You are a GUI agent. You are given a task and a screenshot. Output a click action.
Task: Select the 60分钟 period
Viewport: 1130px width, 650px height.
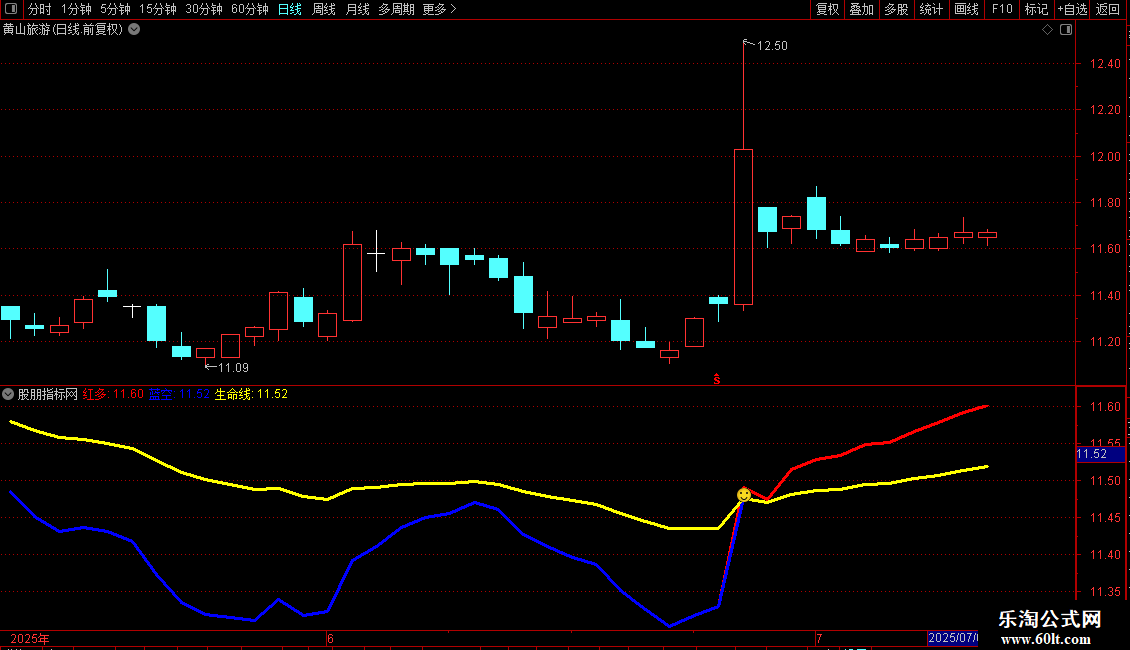249,9
